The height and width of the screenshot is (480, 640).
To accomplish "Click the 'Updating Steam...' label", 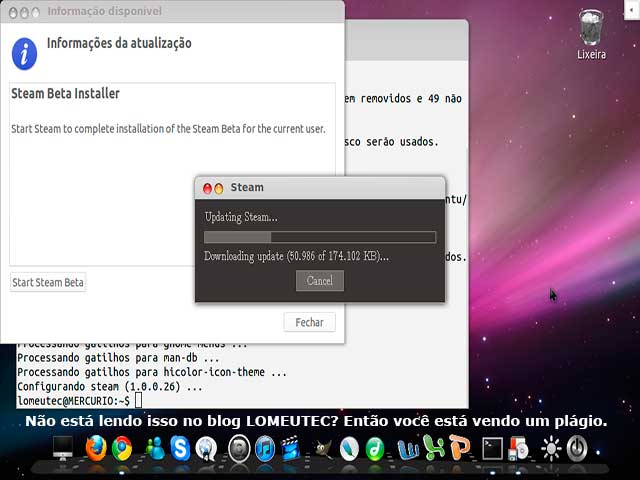I will point(241,217).
